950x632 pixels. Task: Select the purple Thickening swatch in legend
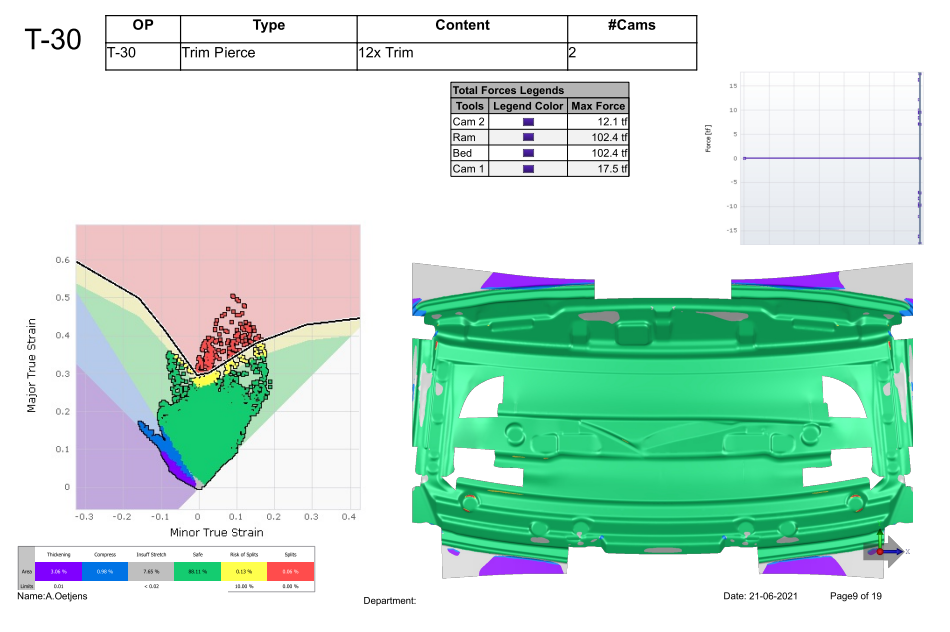point(58,571)
